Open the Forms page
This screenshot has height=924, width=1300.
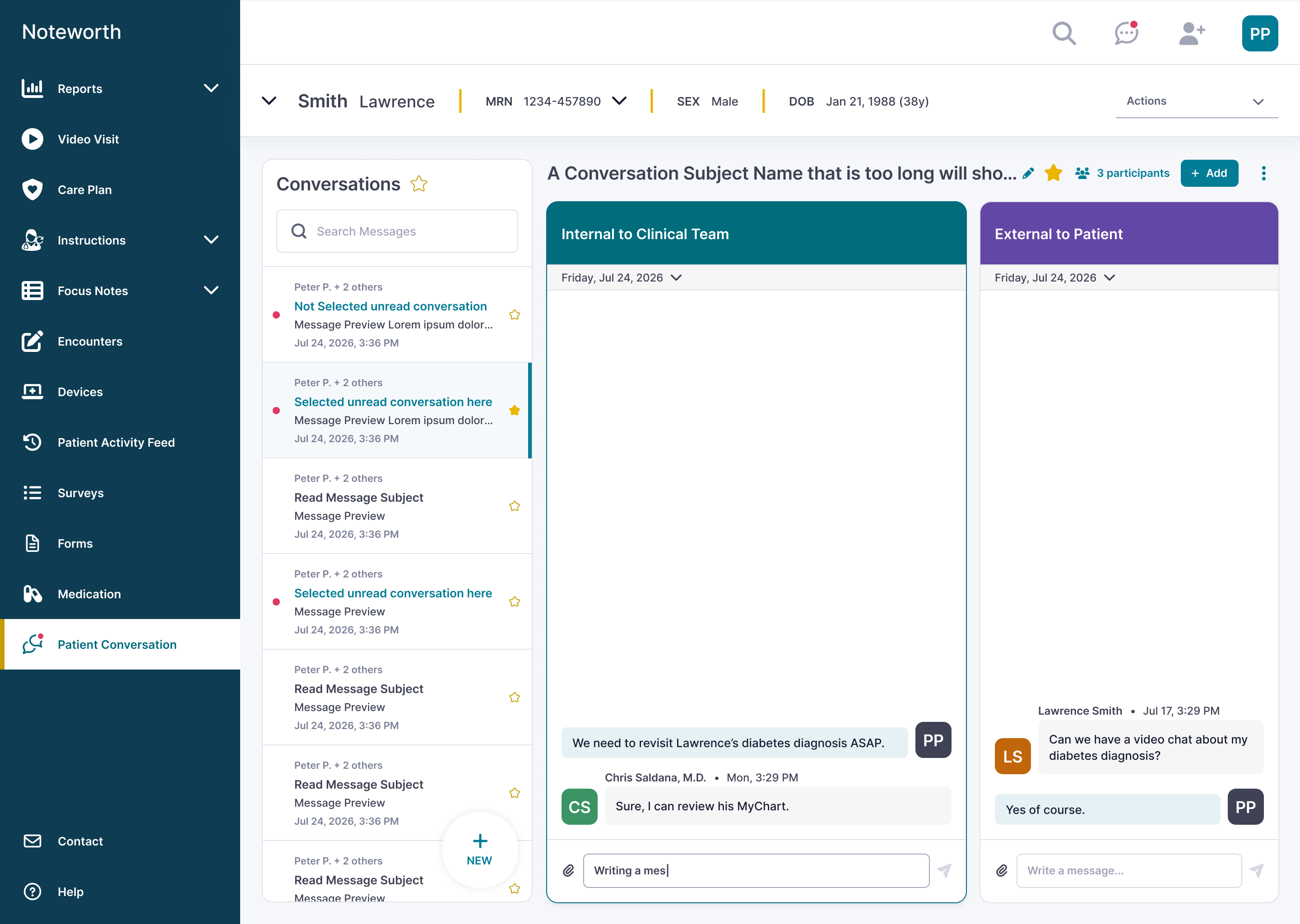120,543
